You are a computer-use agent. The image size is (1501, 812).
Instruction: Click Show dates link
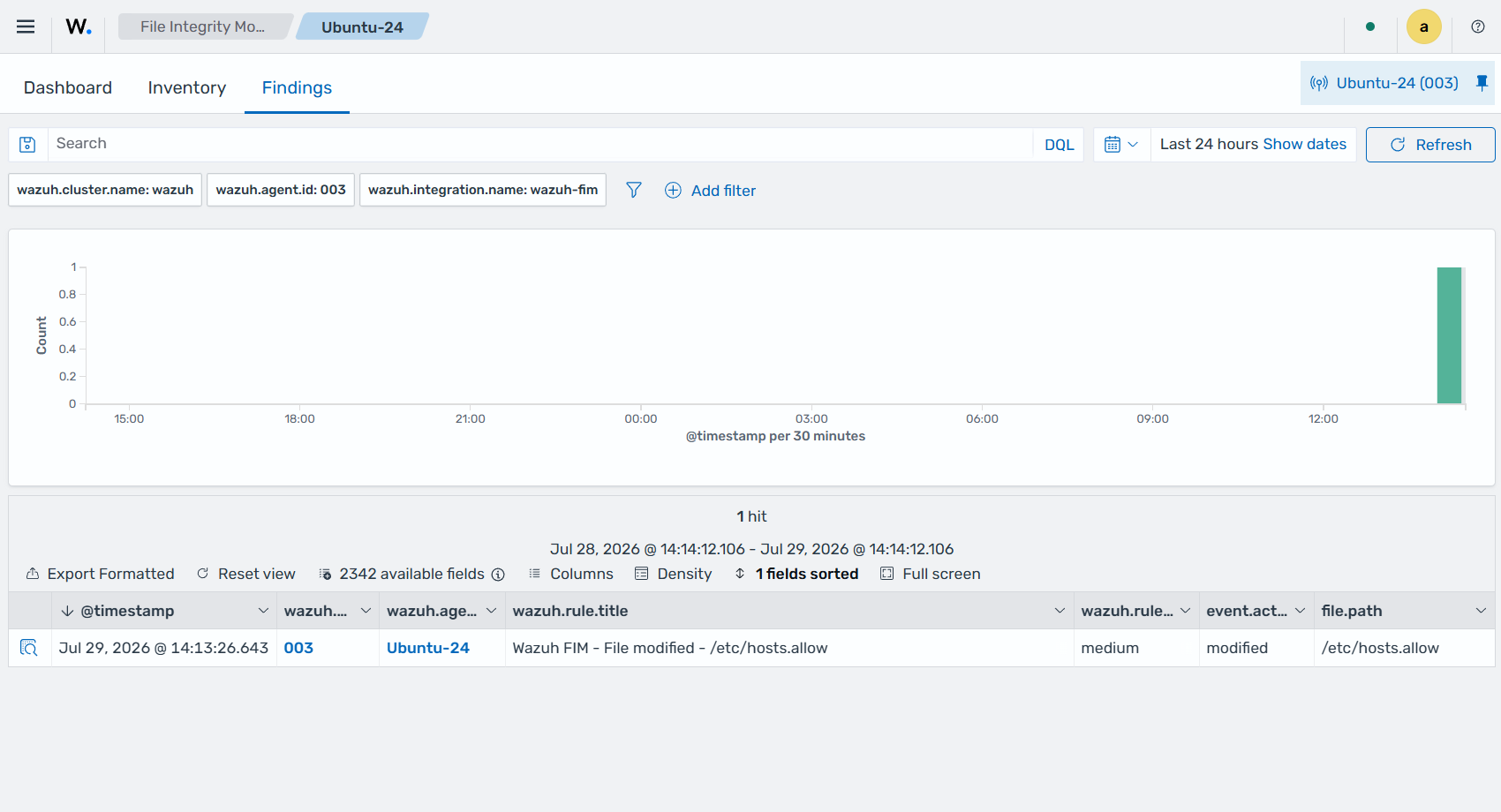pyautogui.click(x=1305, y=144)
